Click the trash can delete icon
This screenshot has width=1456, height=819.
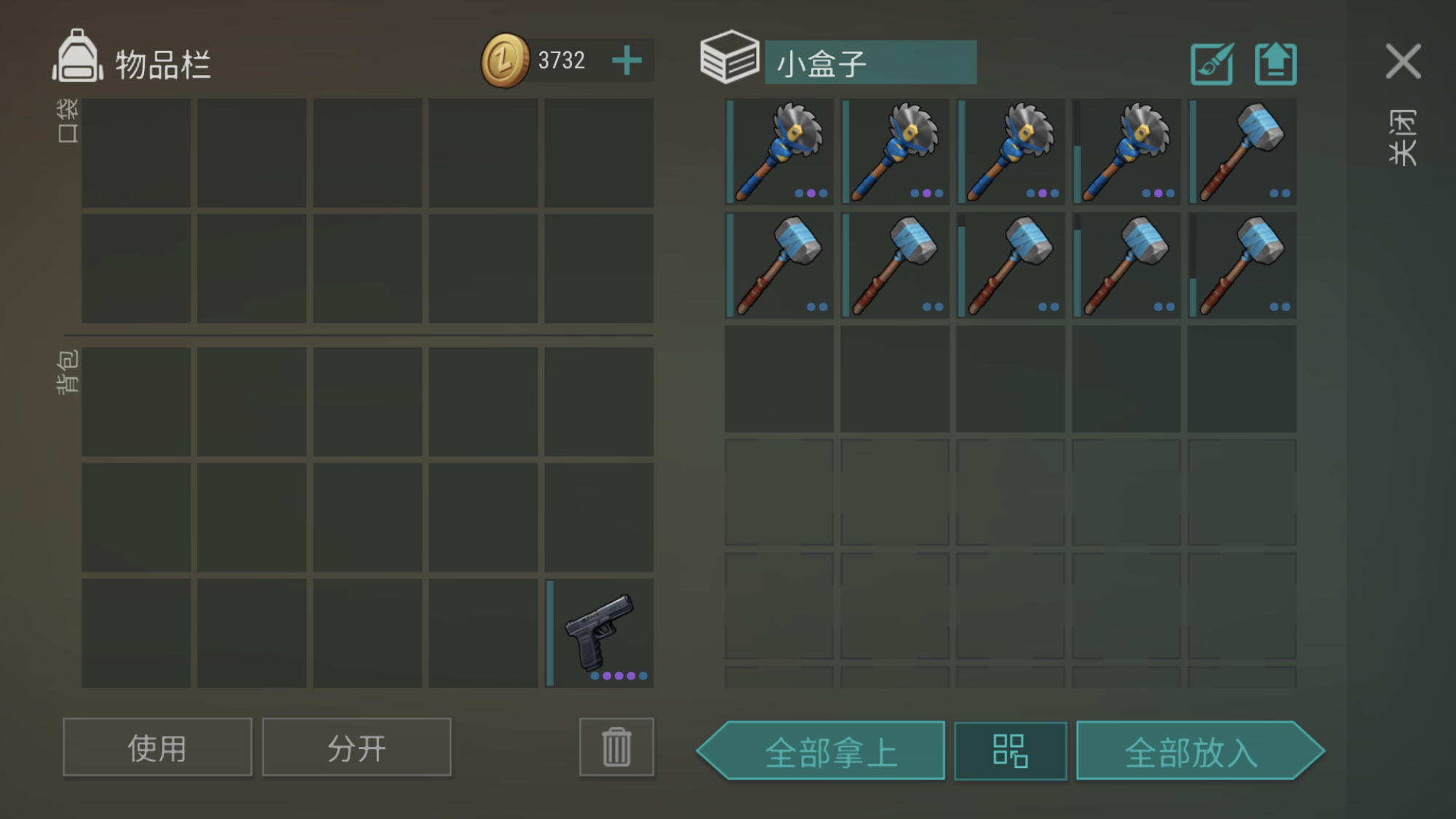[616, 747]
